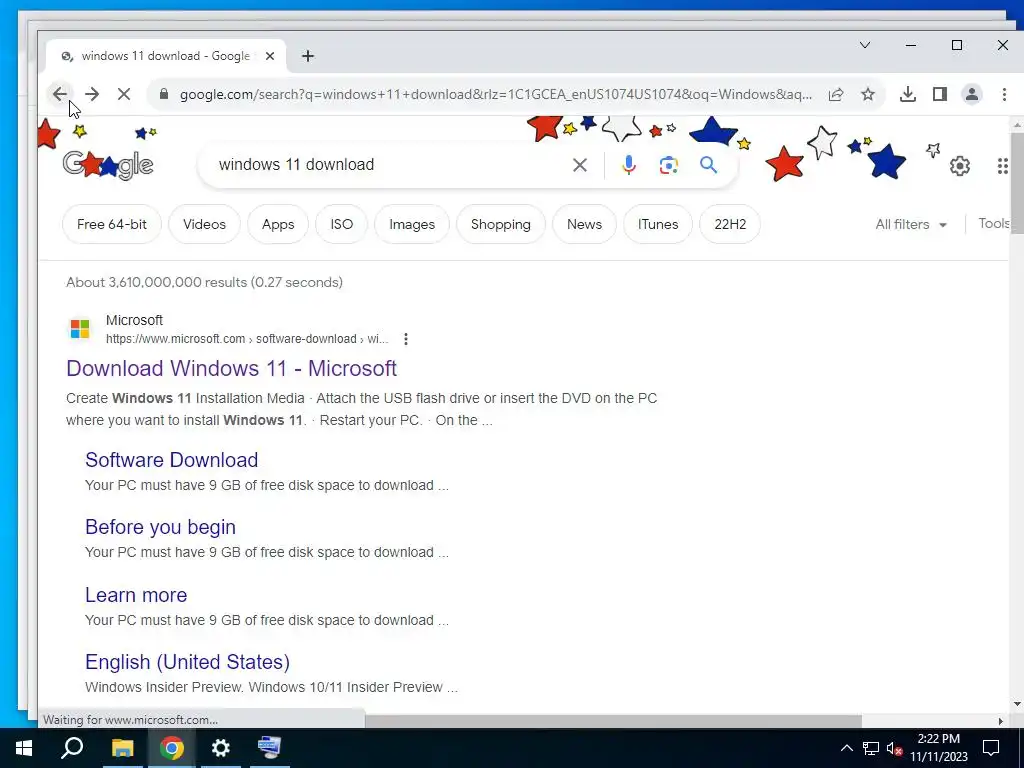
Task: Select the 22H2 filter chip
Action: click(x=729, y=224)
